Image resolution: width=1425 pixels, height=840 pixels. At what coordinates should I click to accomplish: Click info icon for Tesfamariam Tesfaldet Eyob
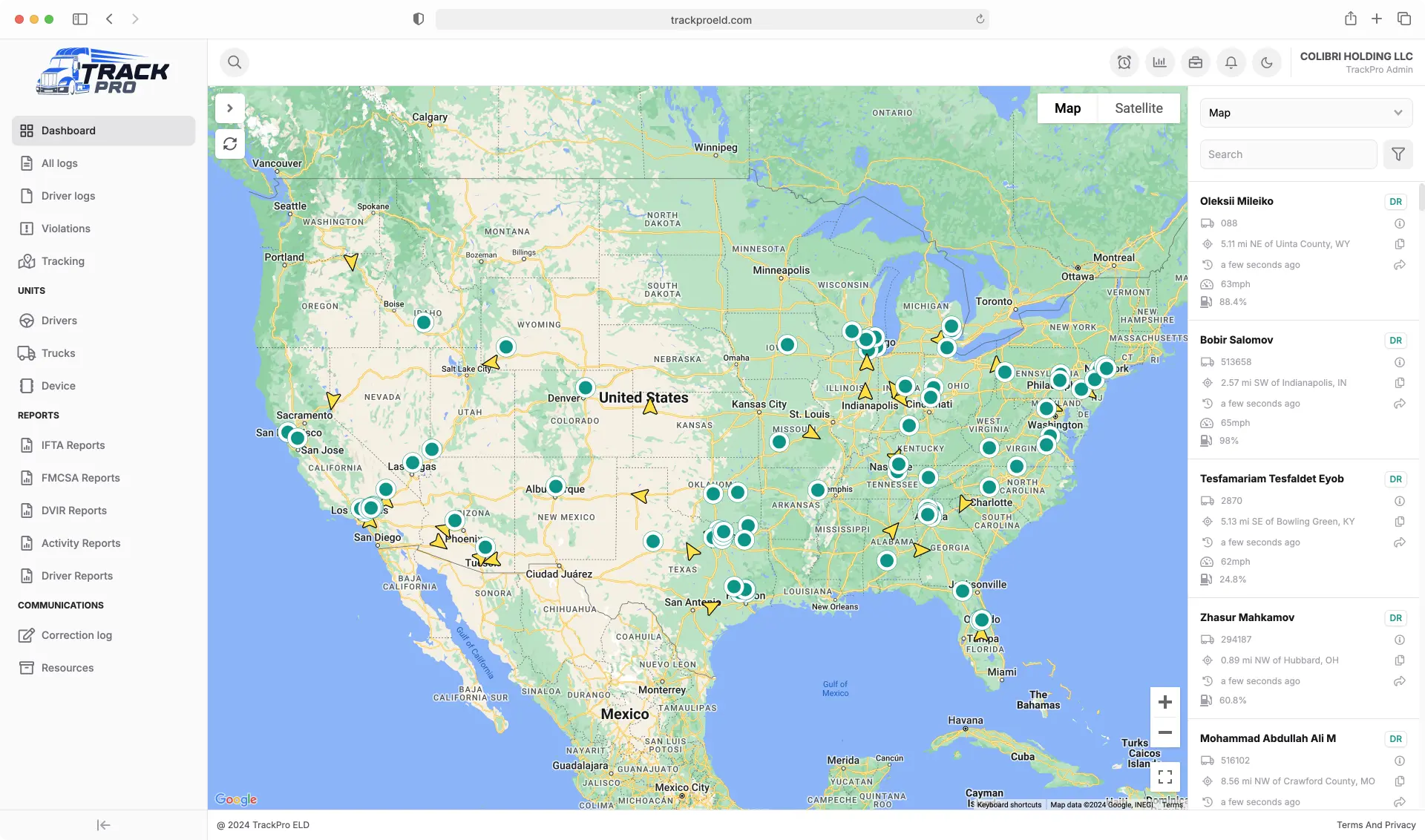[x=1400, y=501]
